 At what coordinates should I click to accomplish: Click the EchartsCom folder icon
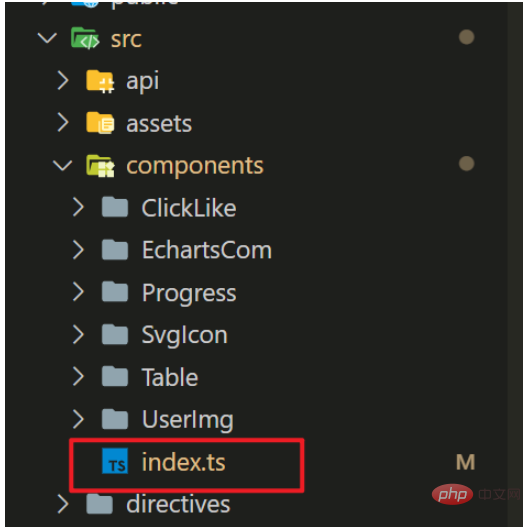tap(115, 249)
